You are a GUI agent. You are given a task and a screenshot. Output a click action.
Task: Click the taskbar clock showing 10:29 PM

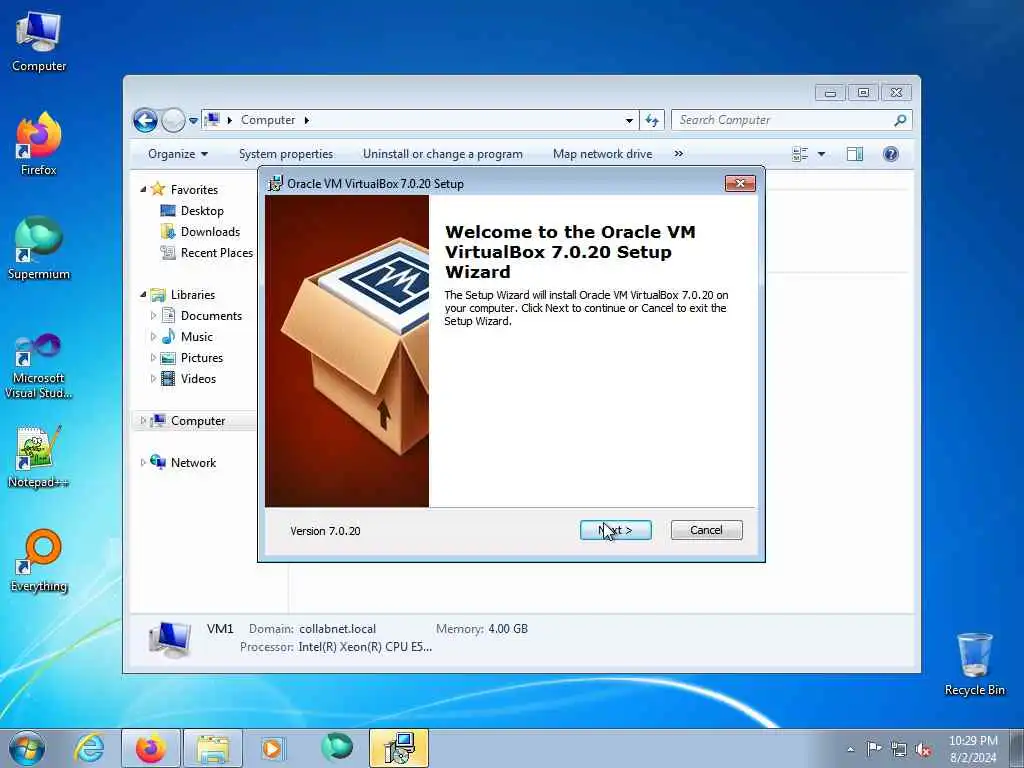973,741
